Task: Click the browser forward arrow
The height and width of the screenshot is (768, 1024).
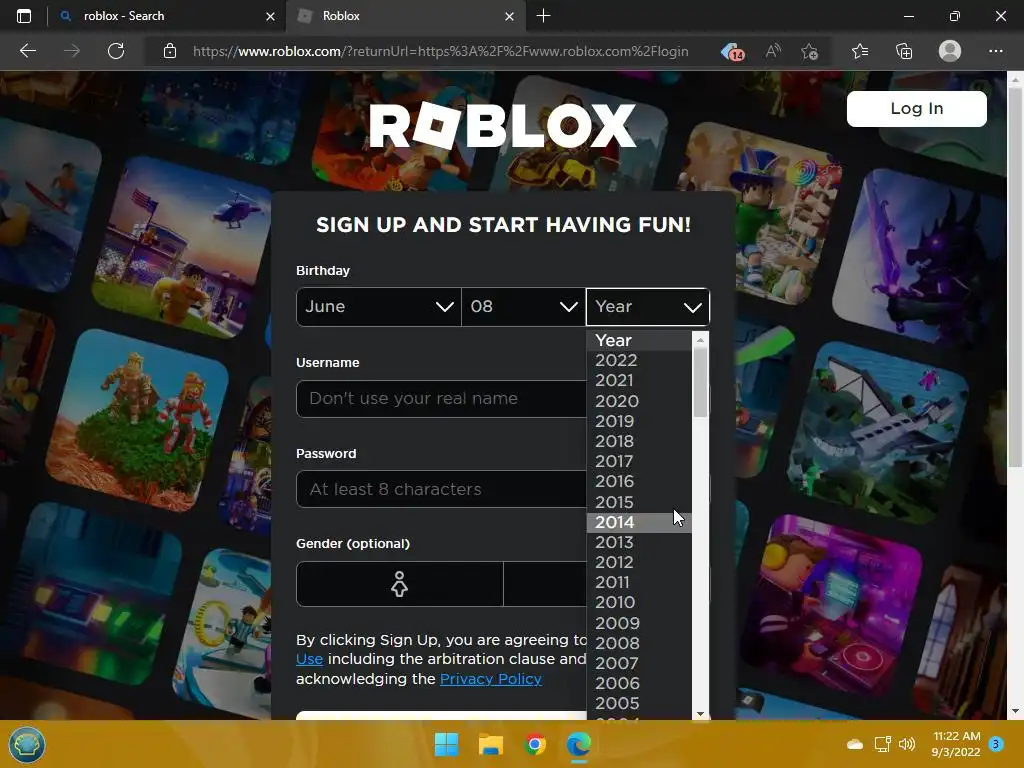Action: [x=72, y=51]
